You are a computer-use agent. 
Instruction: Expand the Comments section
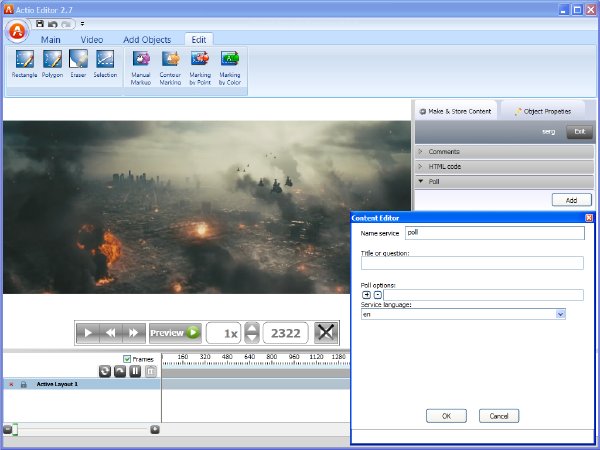click(505, 152)
